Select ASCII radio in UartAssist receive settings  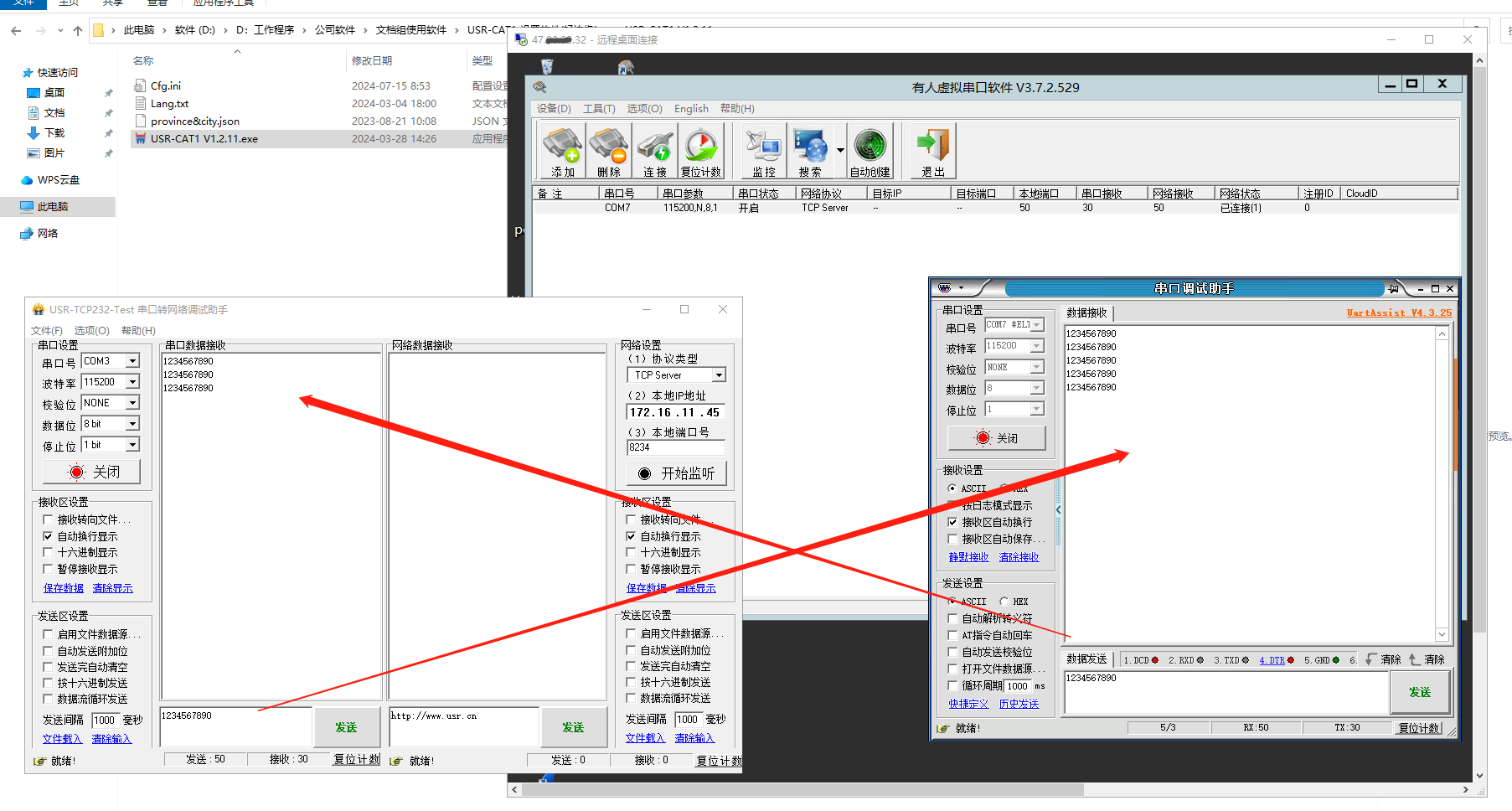(x=952, y=488)
